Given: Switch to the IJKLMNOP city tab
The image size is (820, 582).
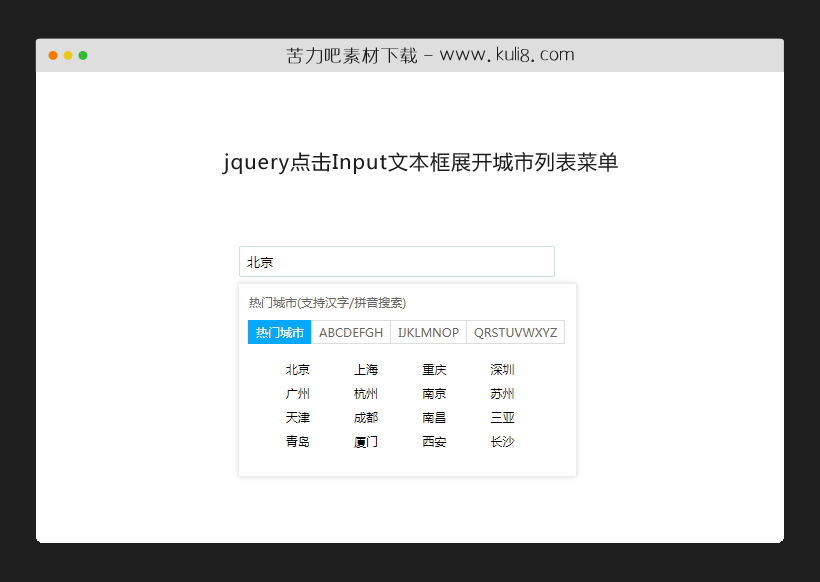Looking at the screenshot, I should pos(428,331).
